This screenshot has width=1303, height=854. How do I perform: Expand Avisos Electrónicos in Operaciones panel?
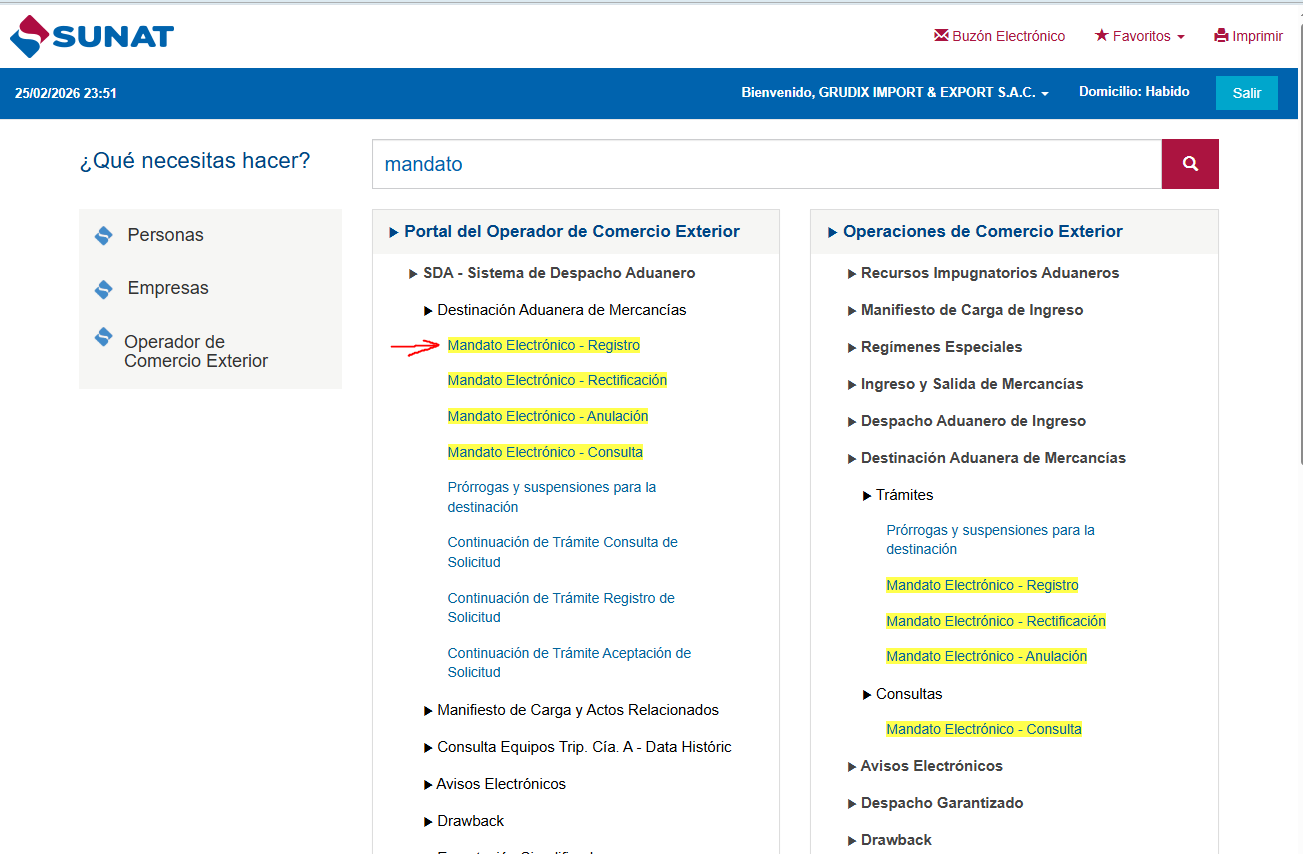[x=925, y=766]
